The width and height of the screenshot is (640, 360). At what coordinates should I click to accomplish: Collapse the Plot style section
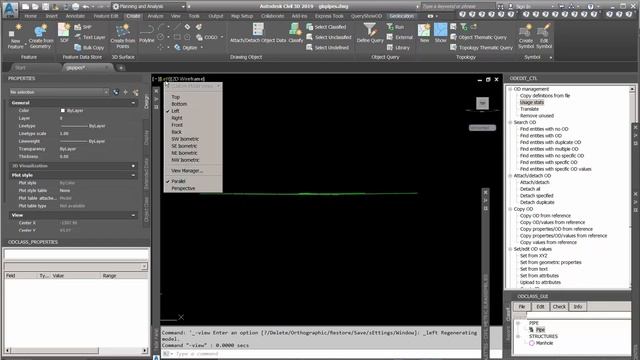coord(133,175)
